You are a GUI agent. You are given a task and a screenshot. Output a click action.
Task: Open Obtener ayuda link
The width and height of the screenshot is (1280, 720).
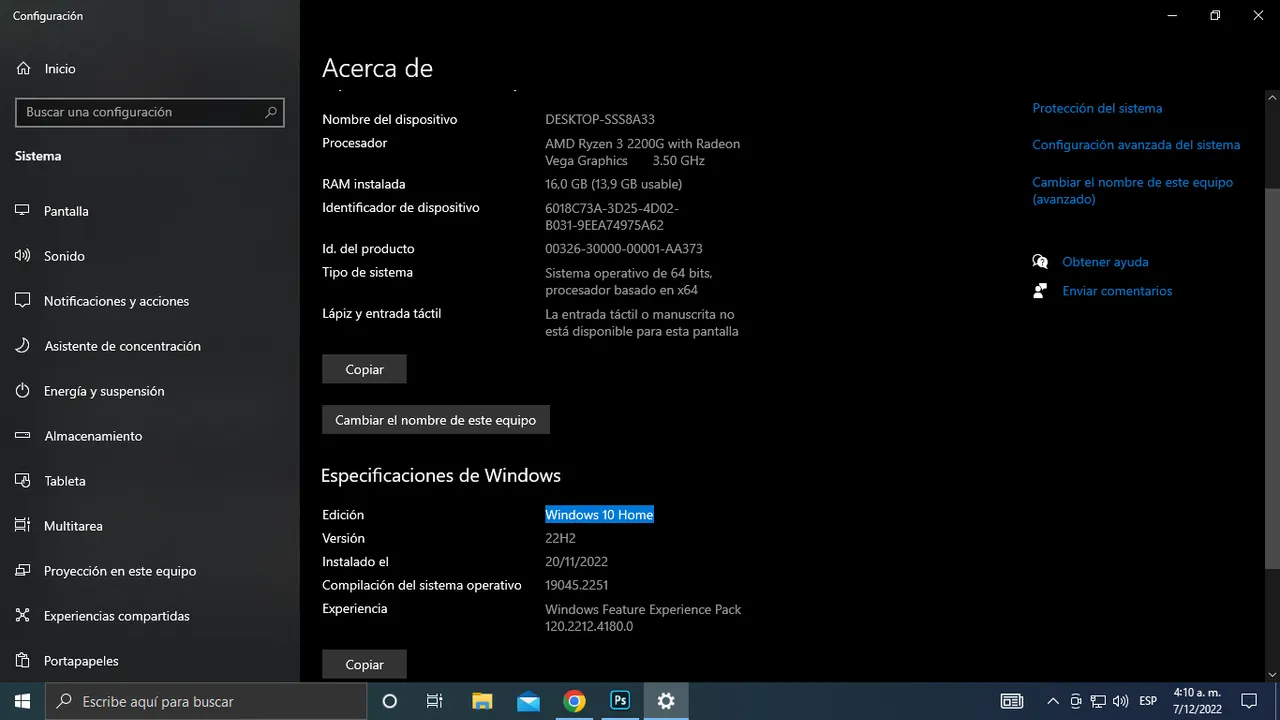[x=1105, y=262]
